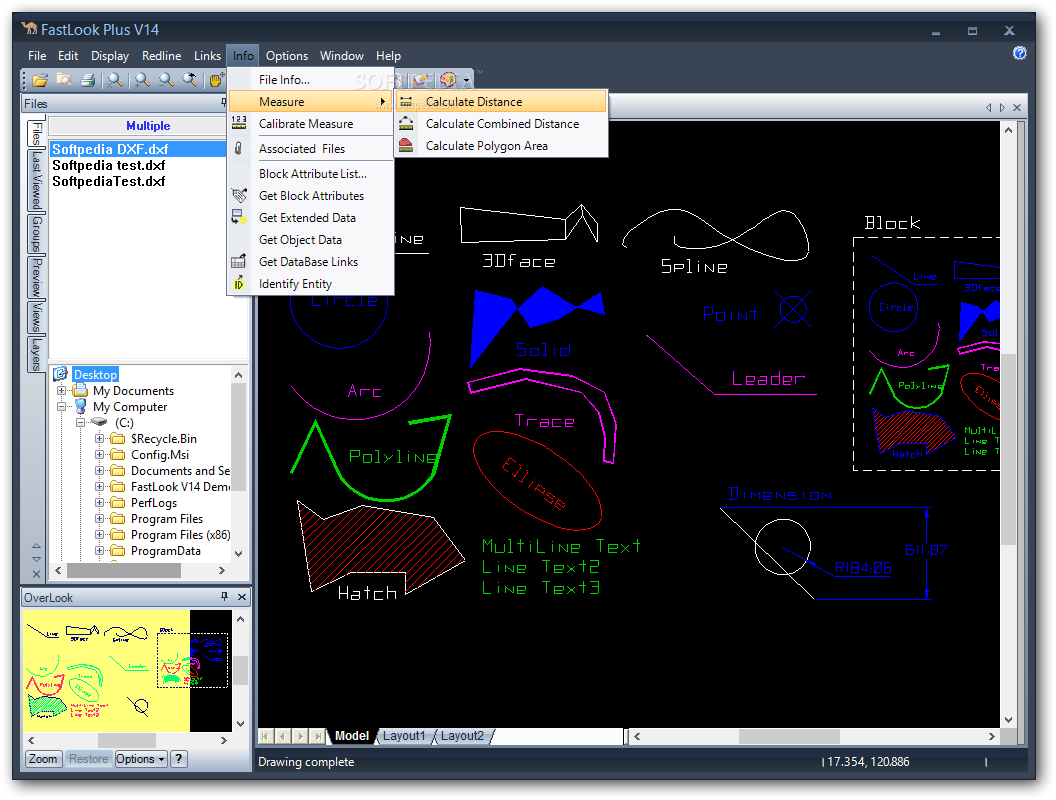The height and width of the screenshot is (800, 1056).
Task: Open the Layers vertical side tab
Action: [36, 354]
